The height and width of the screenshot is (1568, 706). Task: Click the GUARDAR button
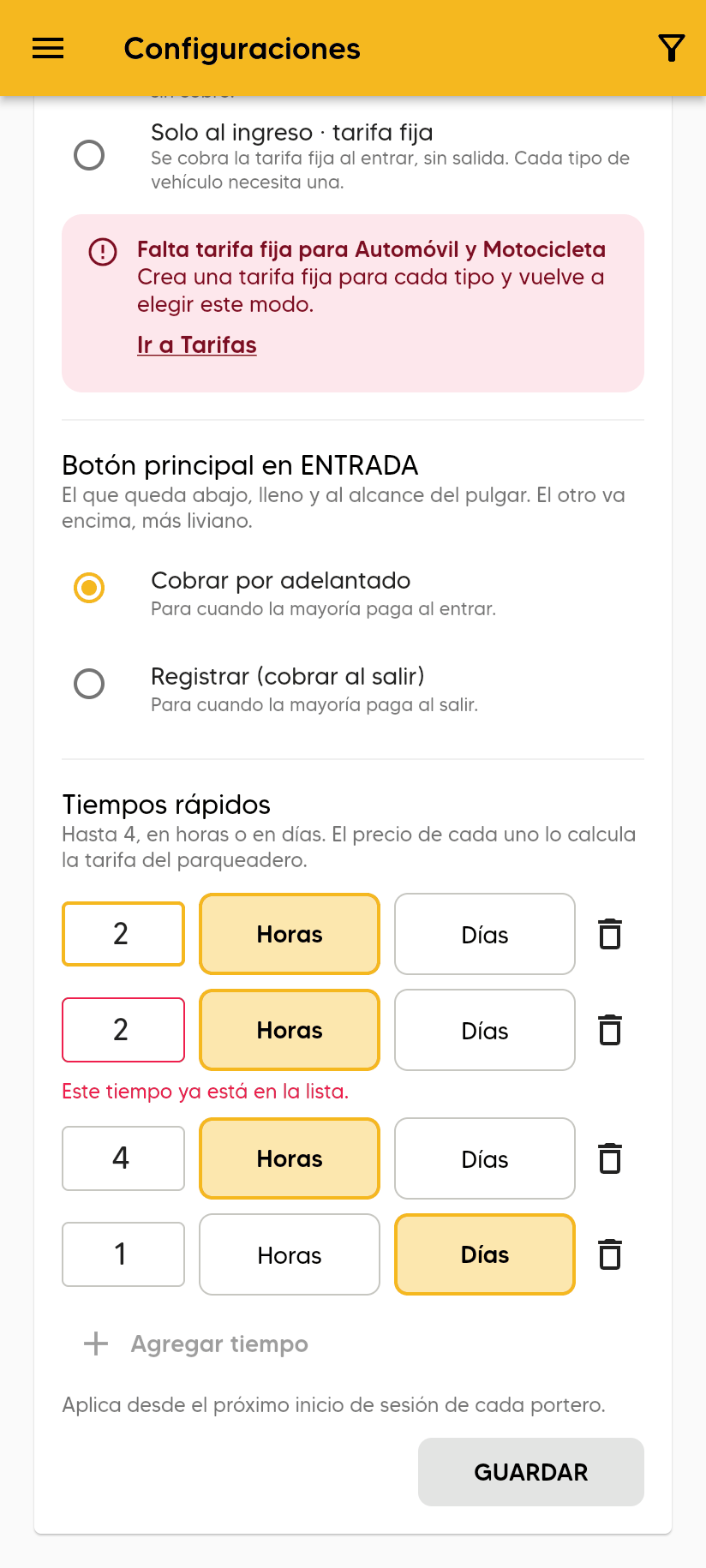pos(531,1472)
